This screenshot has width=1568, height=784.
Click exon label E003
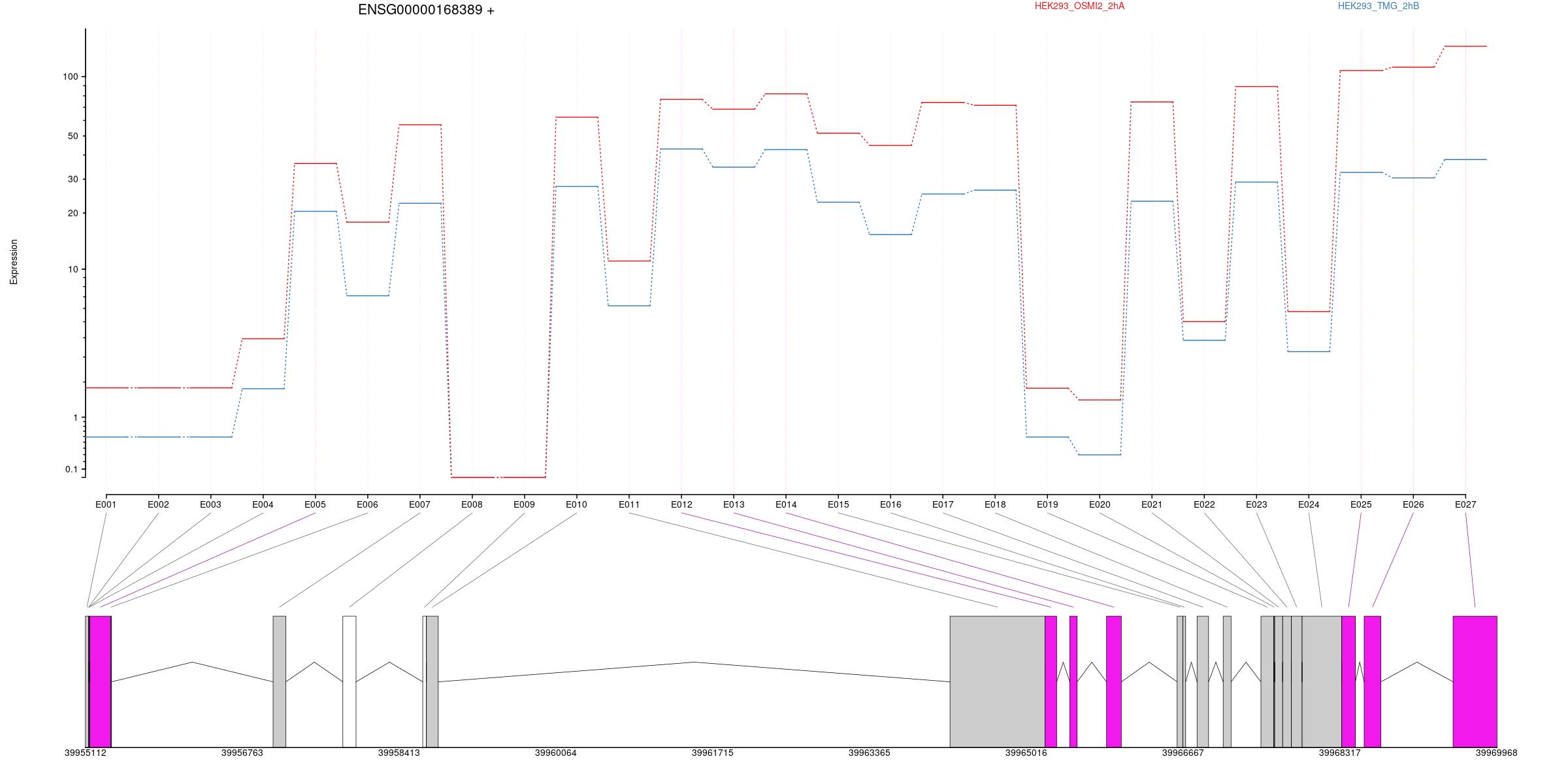coord(210,504)
